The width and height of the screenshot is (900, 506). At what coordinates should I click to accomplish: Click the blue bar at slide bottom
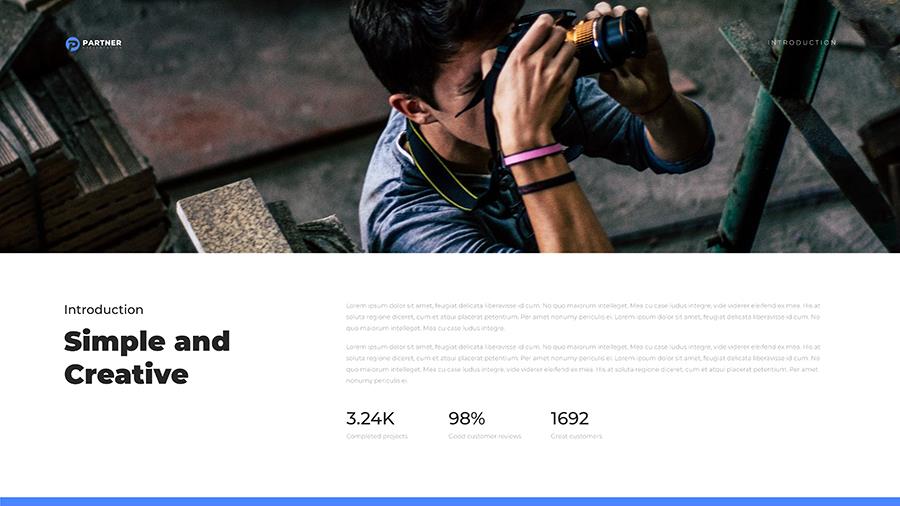(x=450, y=501)
